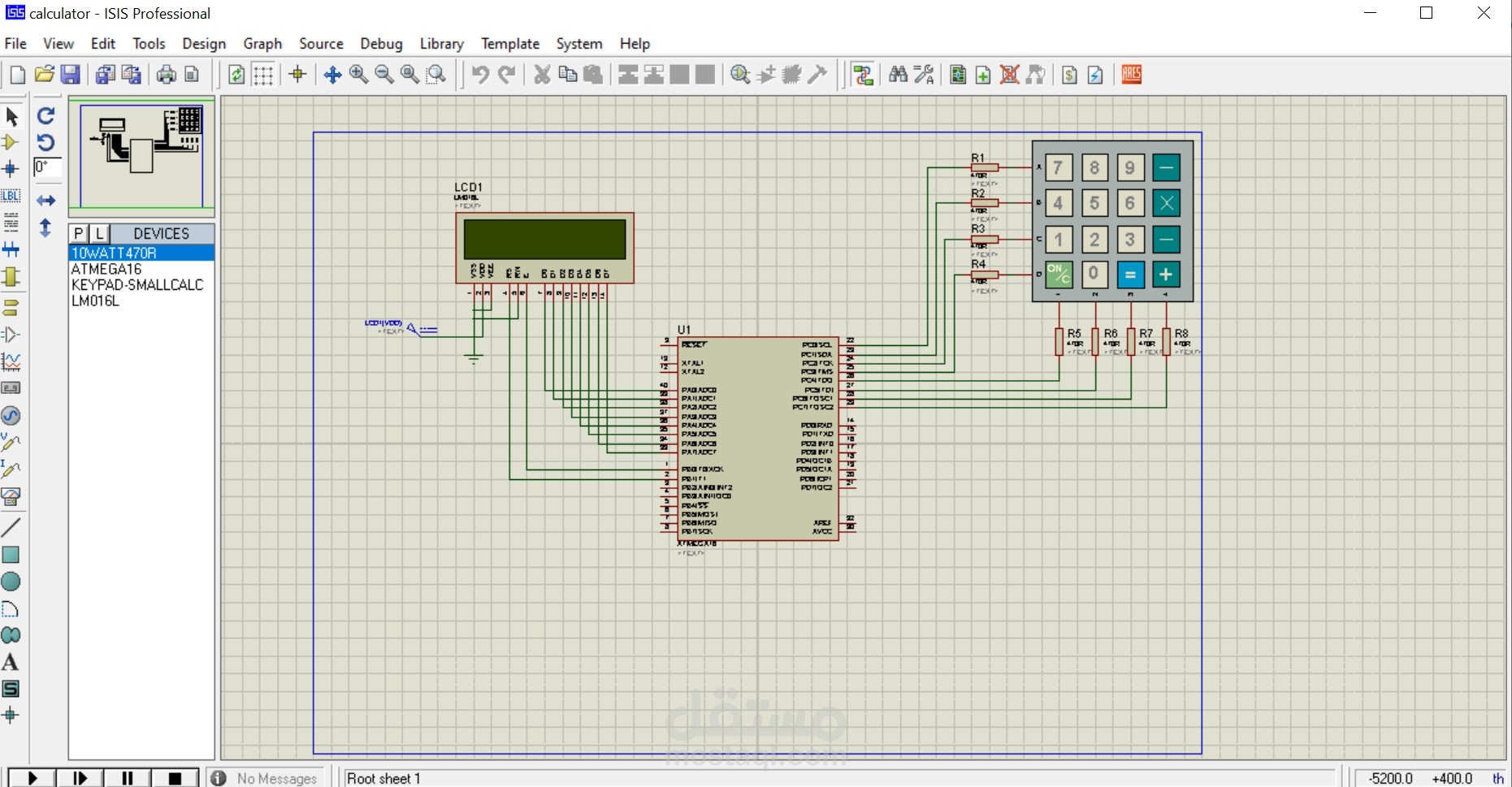1512x787 pixels.
Task: Choose the 2D circle graphics tool
Action: (11, 582)
